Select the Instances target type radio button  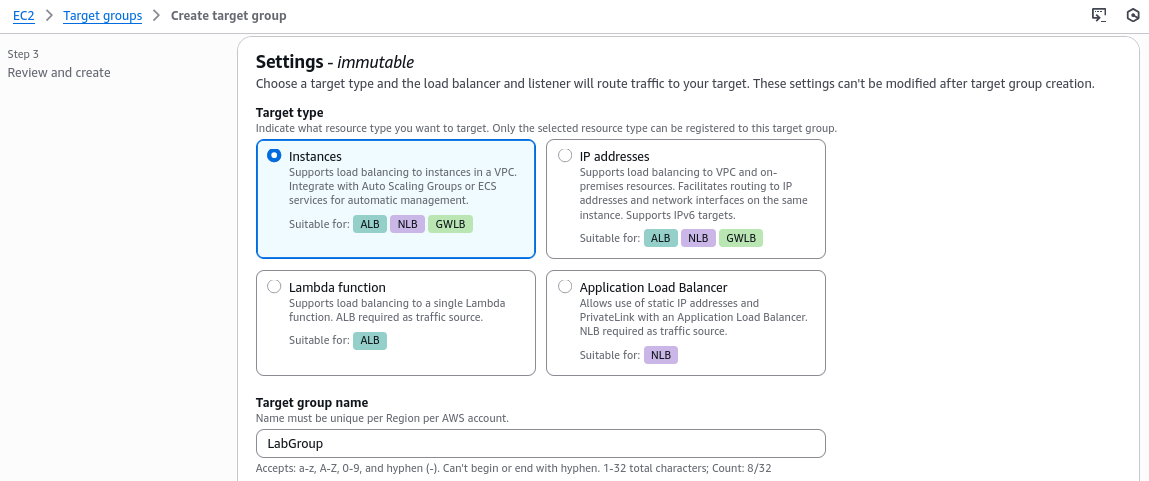274,156
